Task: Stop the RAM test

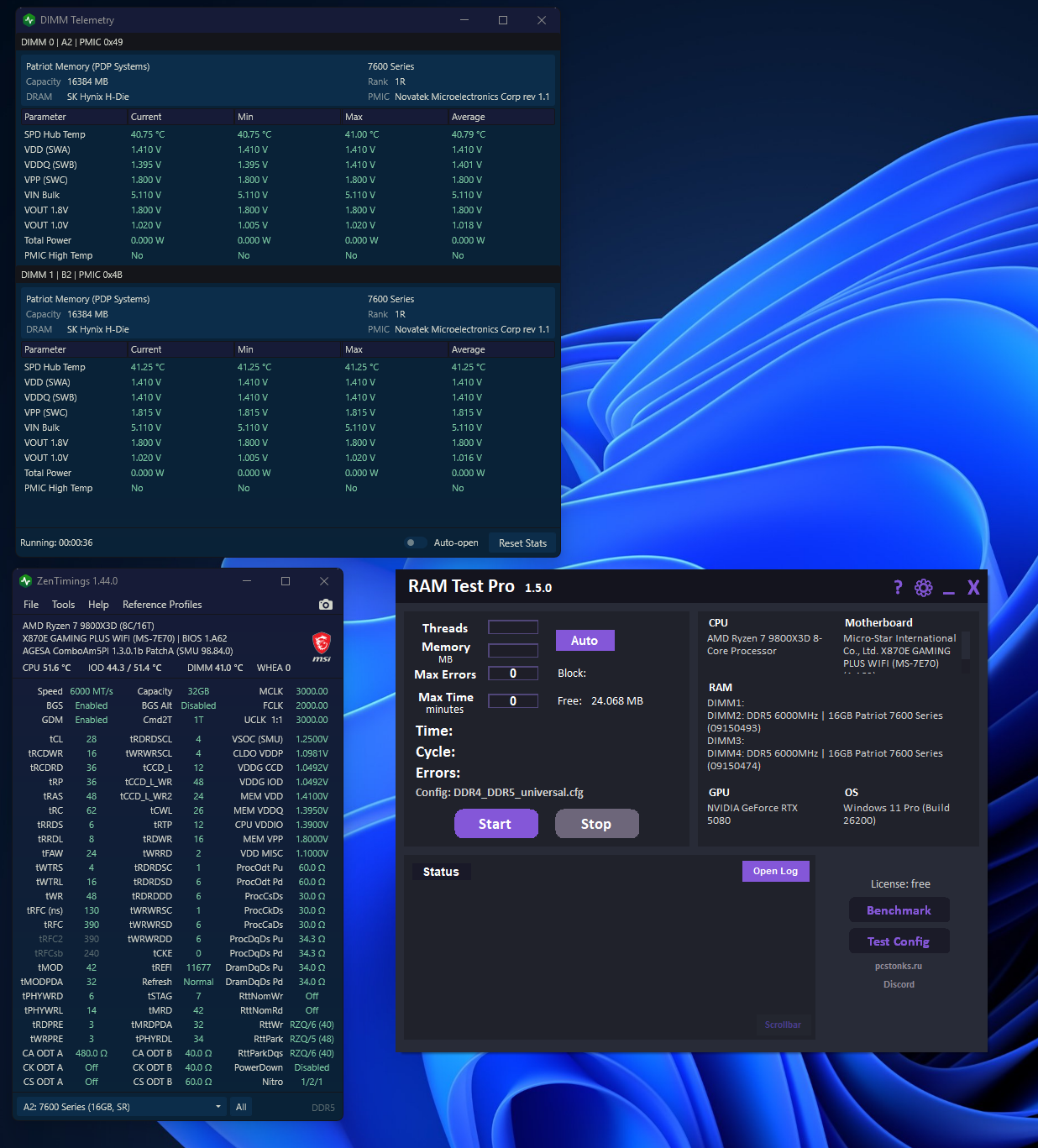Action: pyautogui.click(x=596, y=824)
